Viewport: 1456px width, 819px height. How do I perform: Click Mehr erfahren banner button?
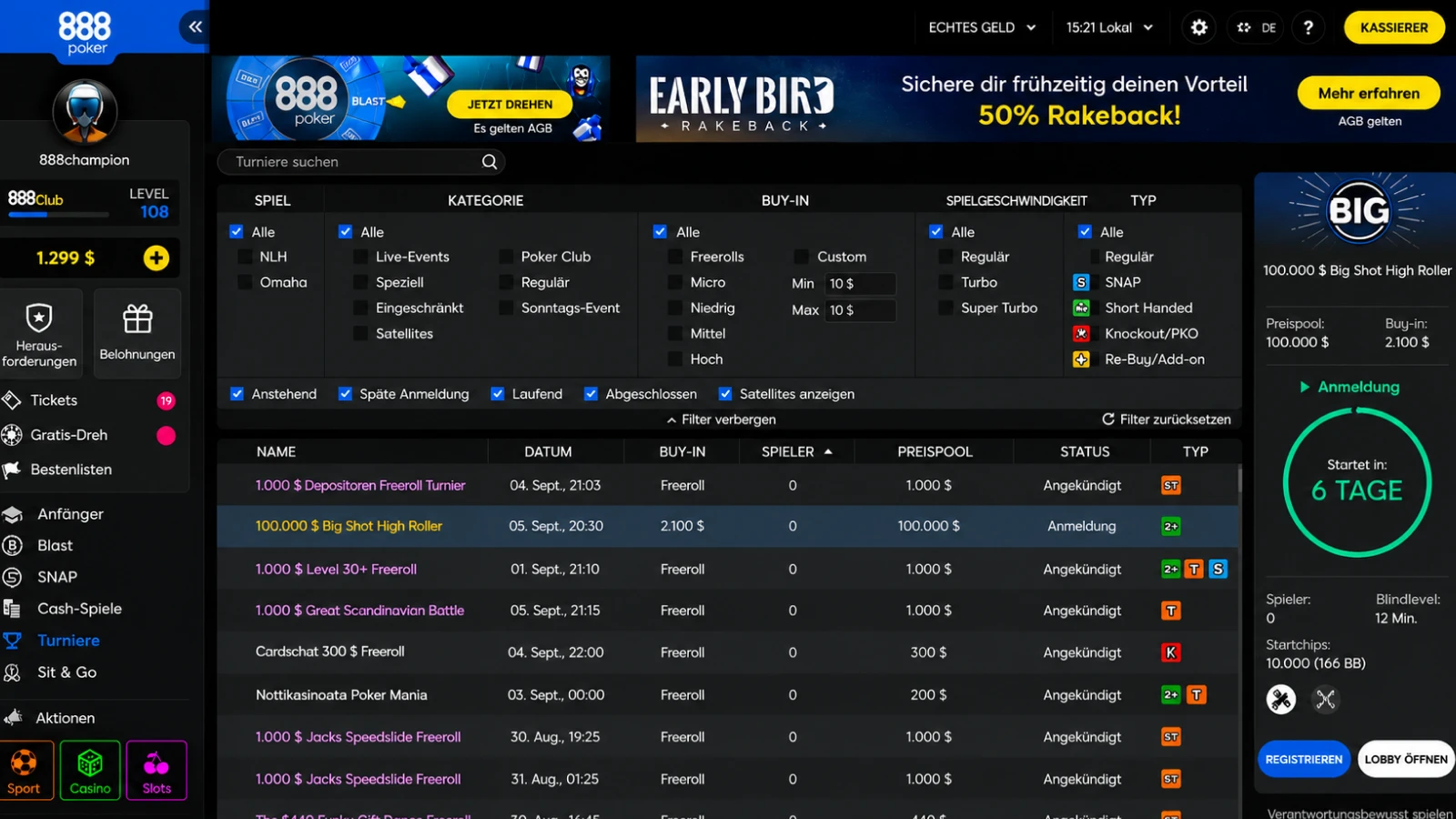tap(1369, 93)
